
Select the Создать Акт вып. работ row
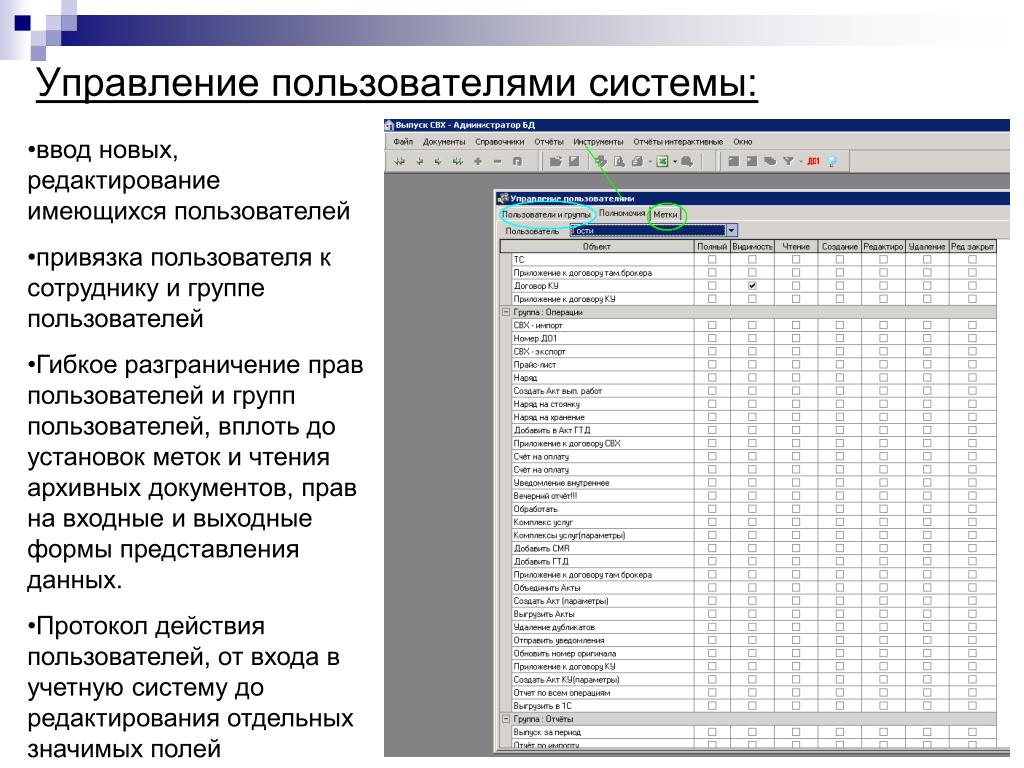[602, 391]
